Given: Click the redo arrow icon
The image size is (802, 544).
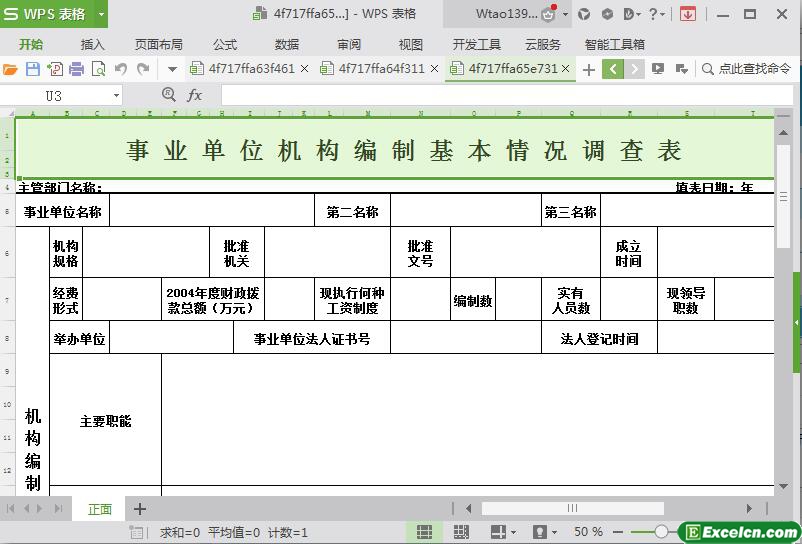Looking at the screenshot, I should (x=143, y=69).
